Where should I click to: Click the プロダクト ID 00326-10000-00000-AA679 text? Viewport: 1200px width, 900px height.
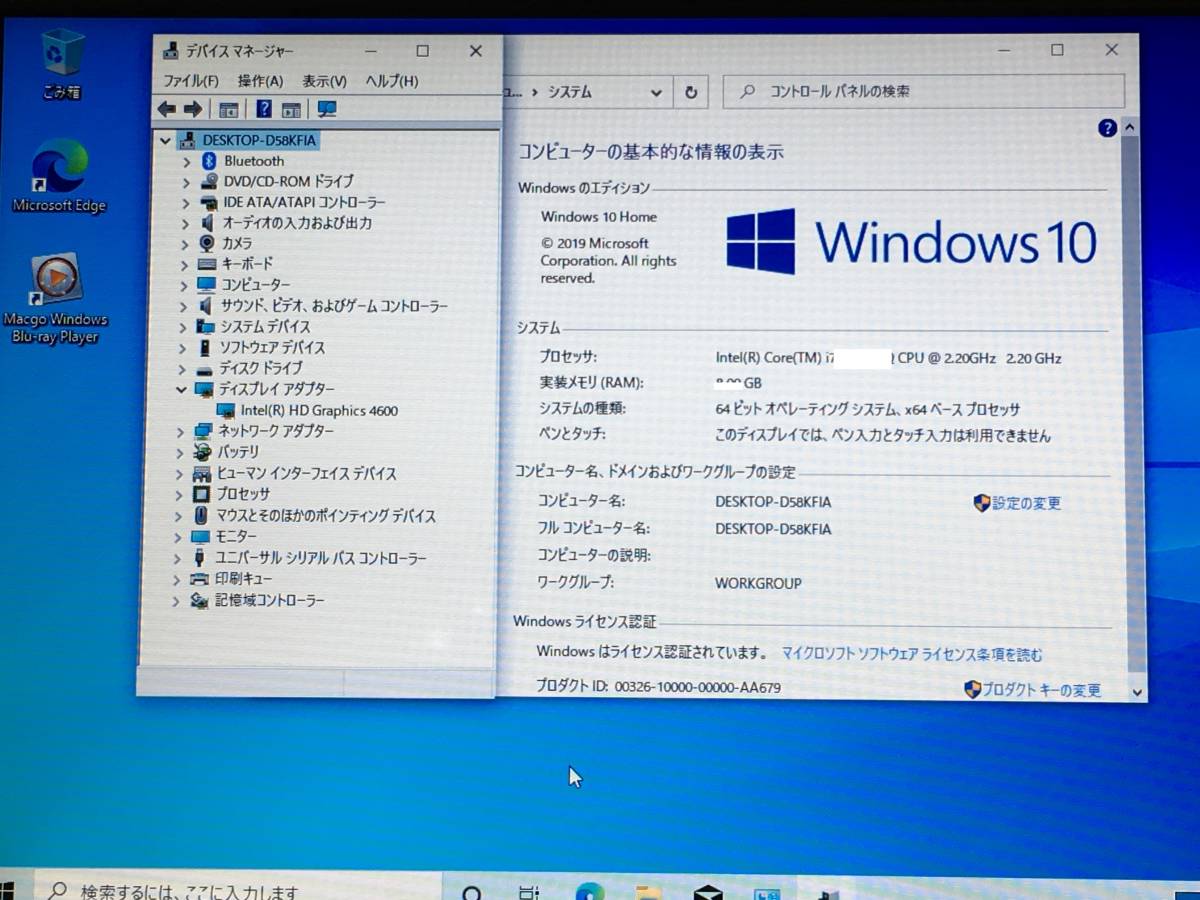(658, 687)
